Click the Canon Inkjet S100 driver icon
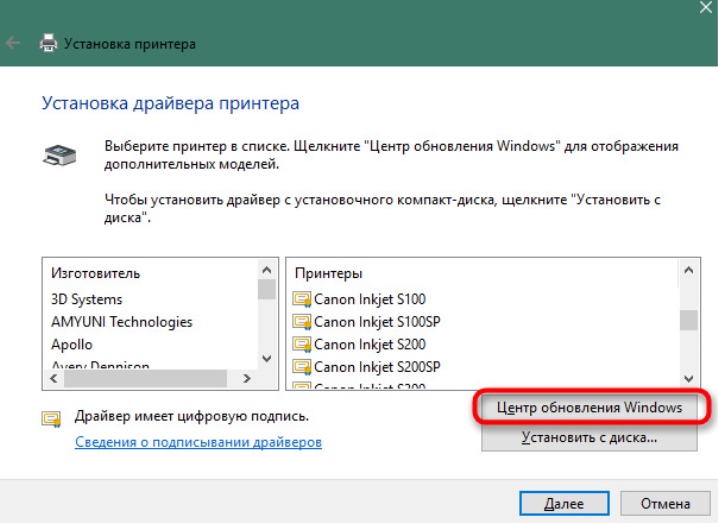 click(302, 300)
